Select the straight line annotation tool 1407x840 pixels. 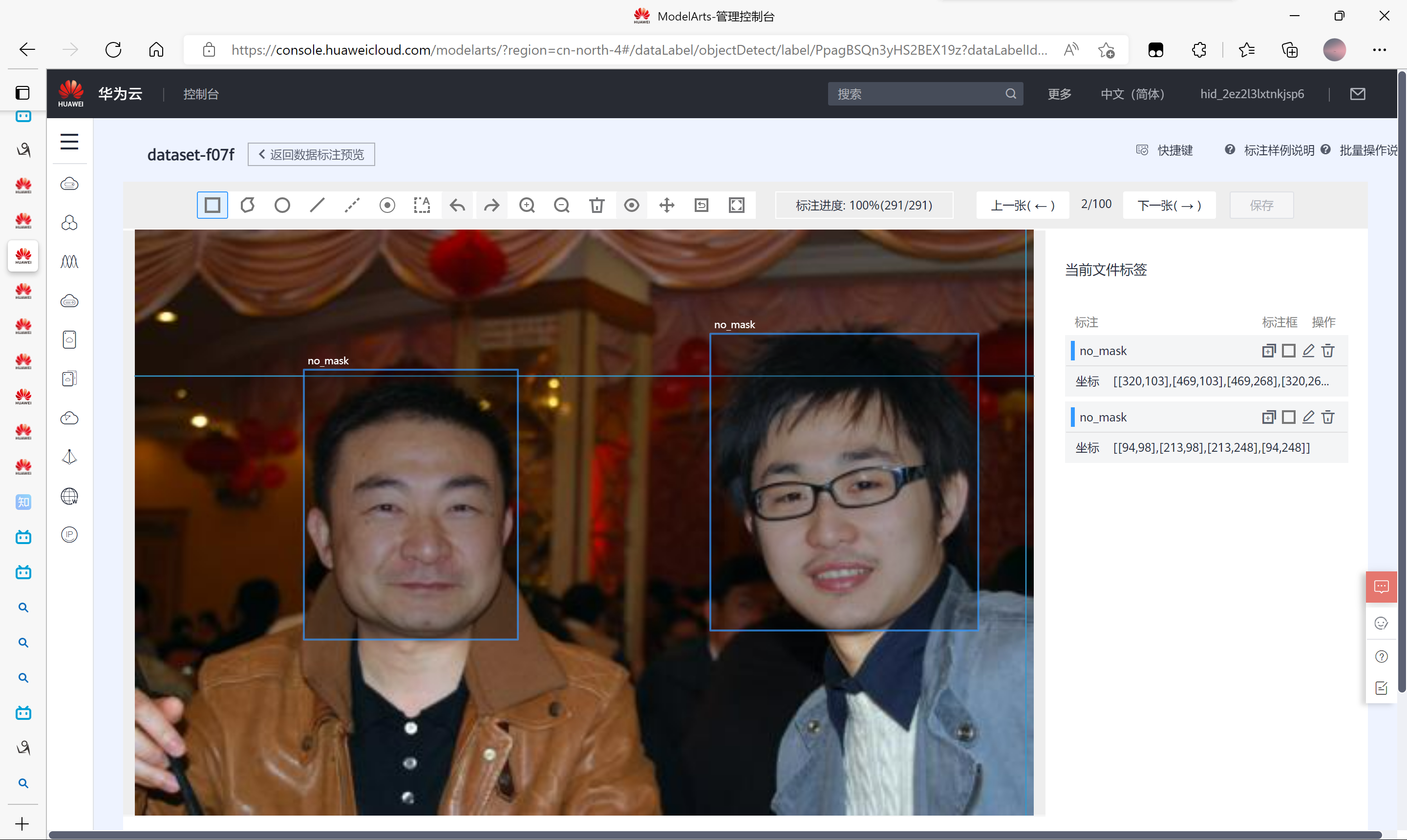tap(317, 205)
